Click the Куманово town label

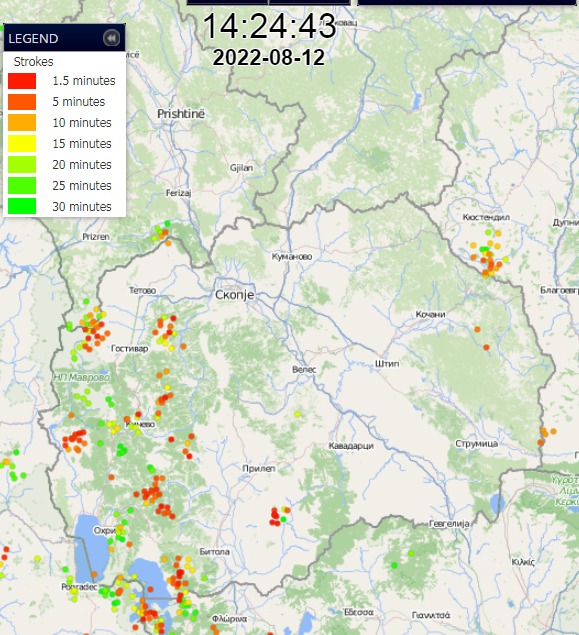point(292,256)
